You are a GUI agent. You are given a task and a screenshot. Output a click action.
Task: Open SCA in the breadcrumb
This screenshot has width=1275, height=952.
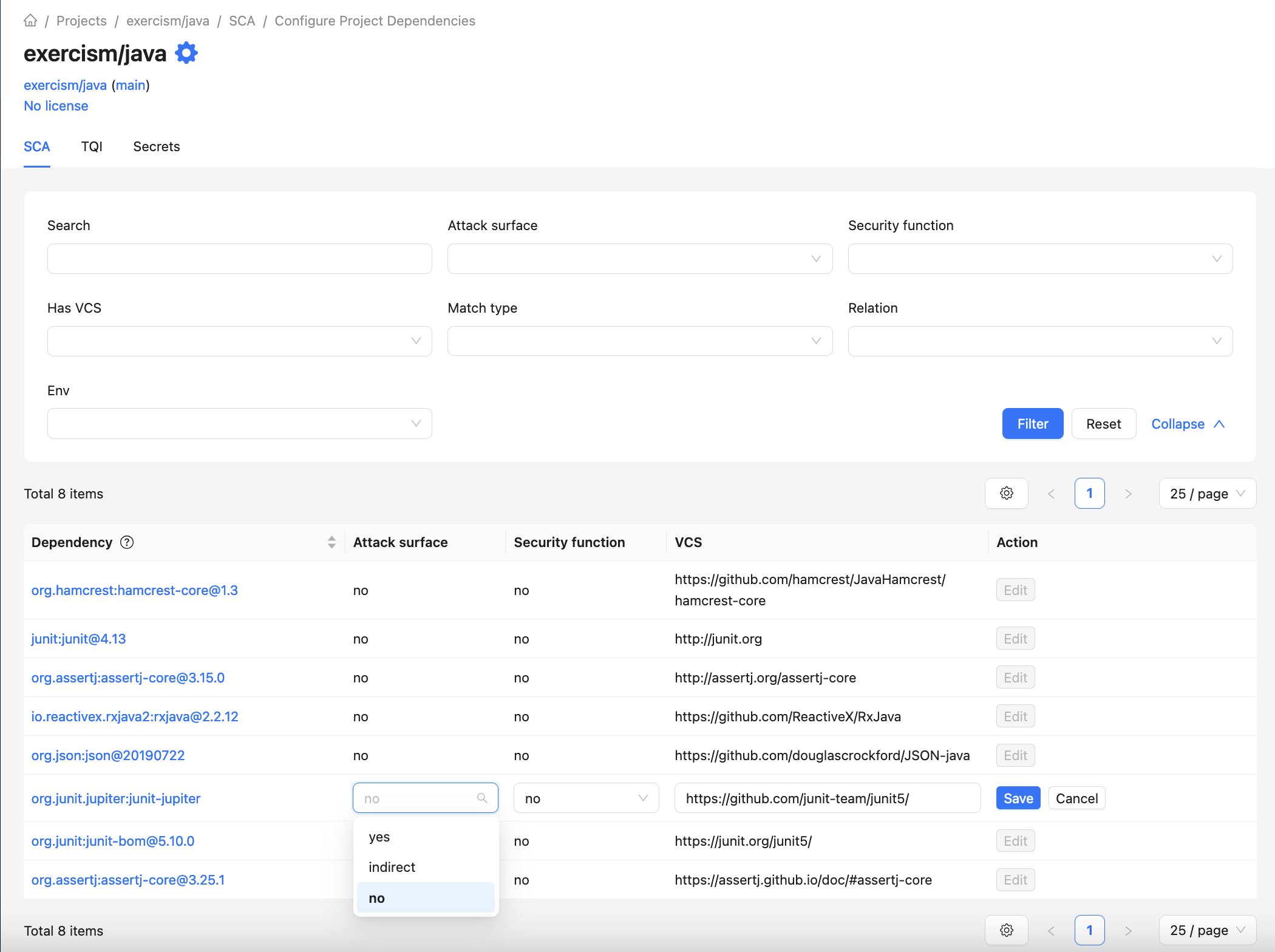[242, 21]
